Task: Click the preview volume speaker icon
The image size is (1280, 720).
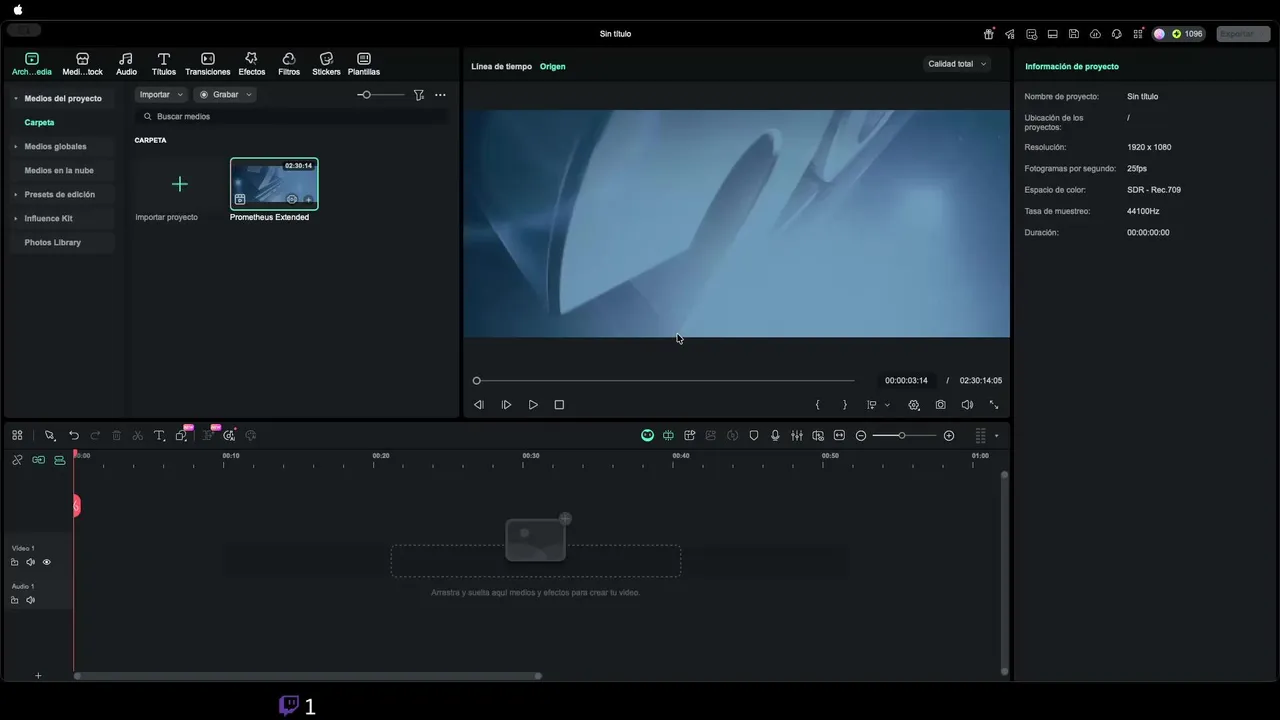Action: tap(967, 405)
